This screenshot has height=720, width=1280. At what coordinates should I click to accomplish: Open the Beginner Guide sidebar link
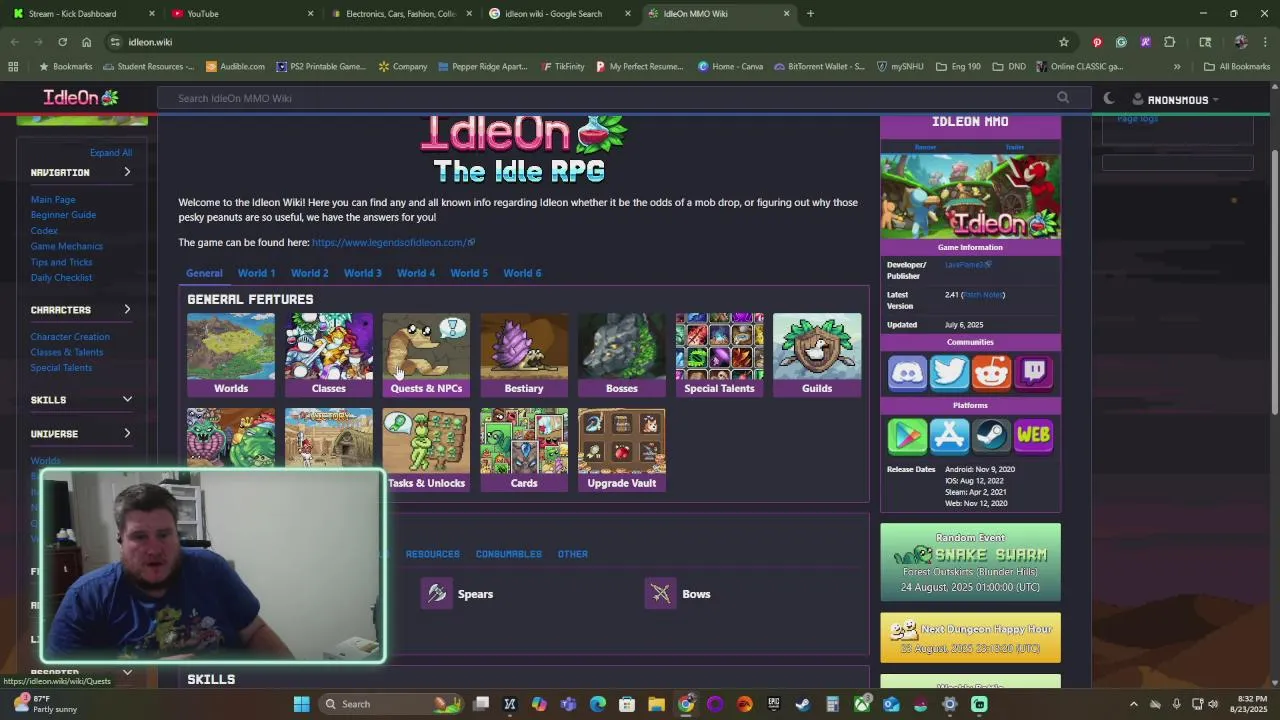[x=63, y=215]
